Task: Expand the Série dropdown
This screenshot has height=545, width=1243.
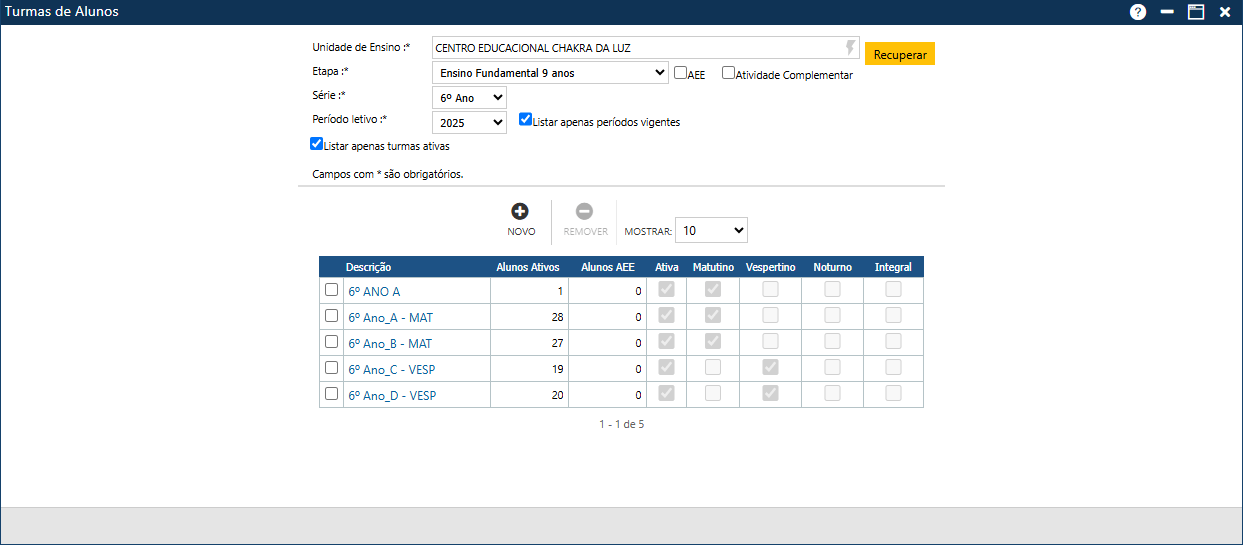Action: [469, 98]
